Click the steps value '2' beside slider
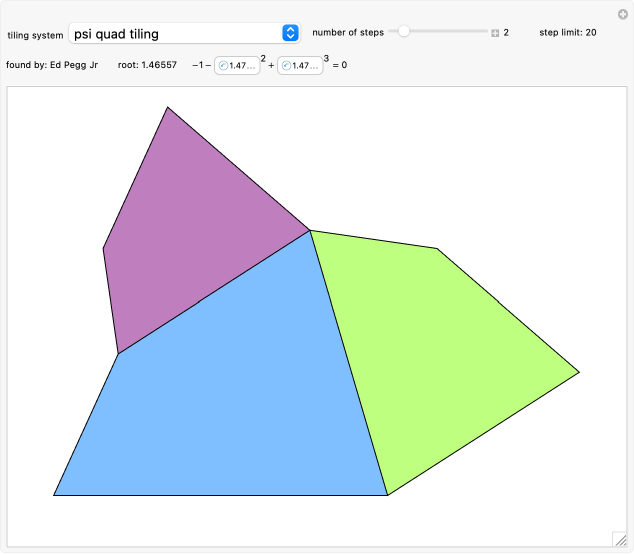This screenshot has width=634, height=554. coord(506,33)
